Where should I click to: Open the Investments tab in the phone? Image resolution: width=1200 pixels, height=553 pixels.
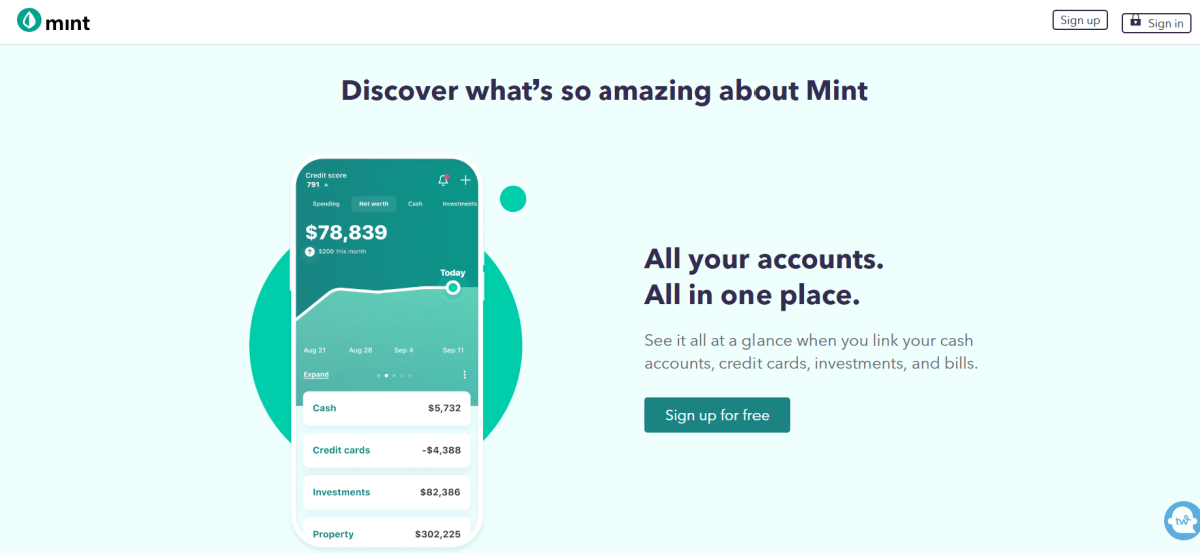pos(459,204)
